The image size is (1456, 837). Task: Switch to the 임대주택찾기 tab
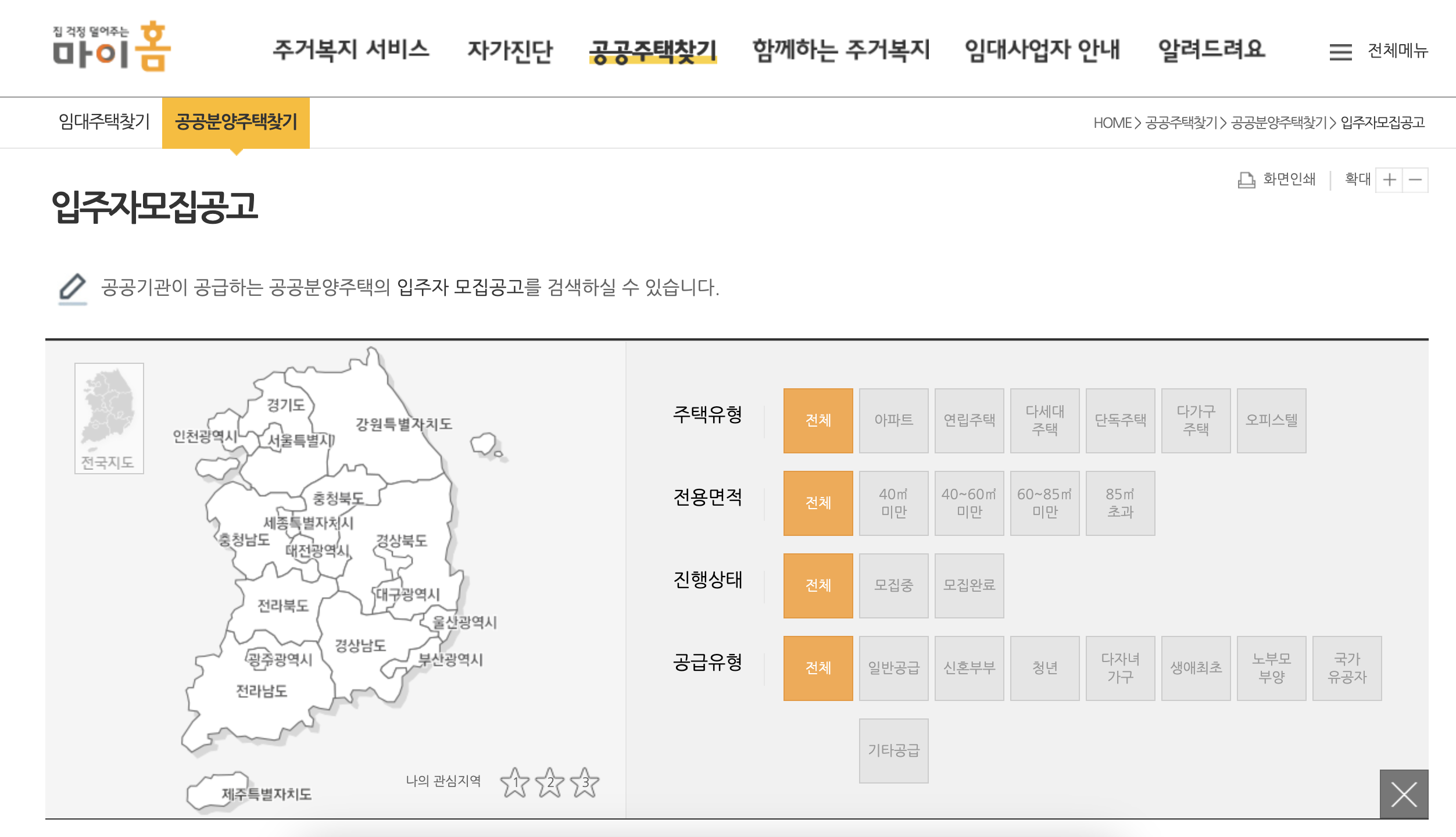[x=104, y=122]
